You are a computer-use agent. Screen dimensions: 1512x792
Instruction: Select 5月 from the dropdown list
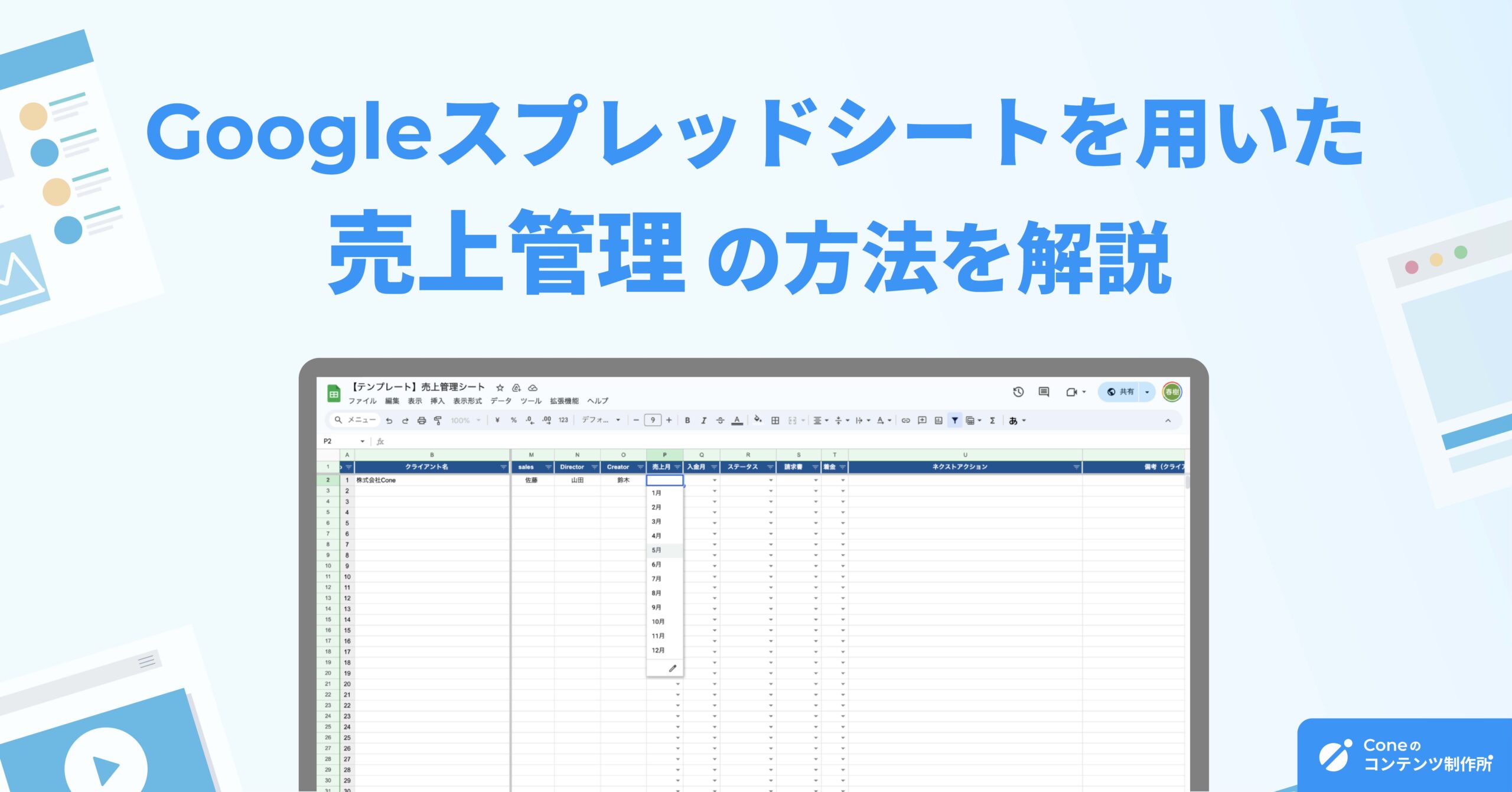[x=665, y=550]
